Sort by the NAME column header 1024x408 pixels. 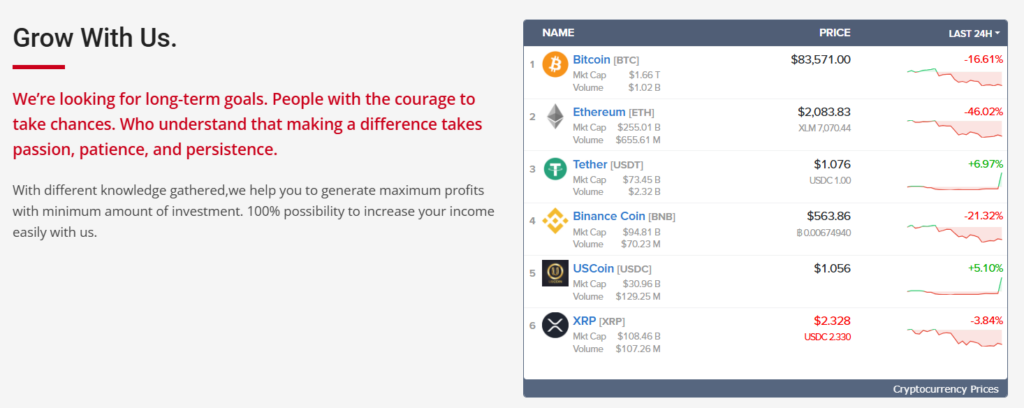click(x=558, y=33)
